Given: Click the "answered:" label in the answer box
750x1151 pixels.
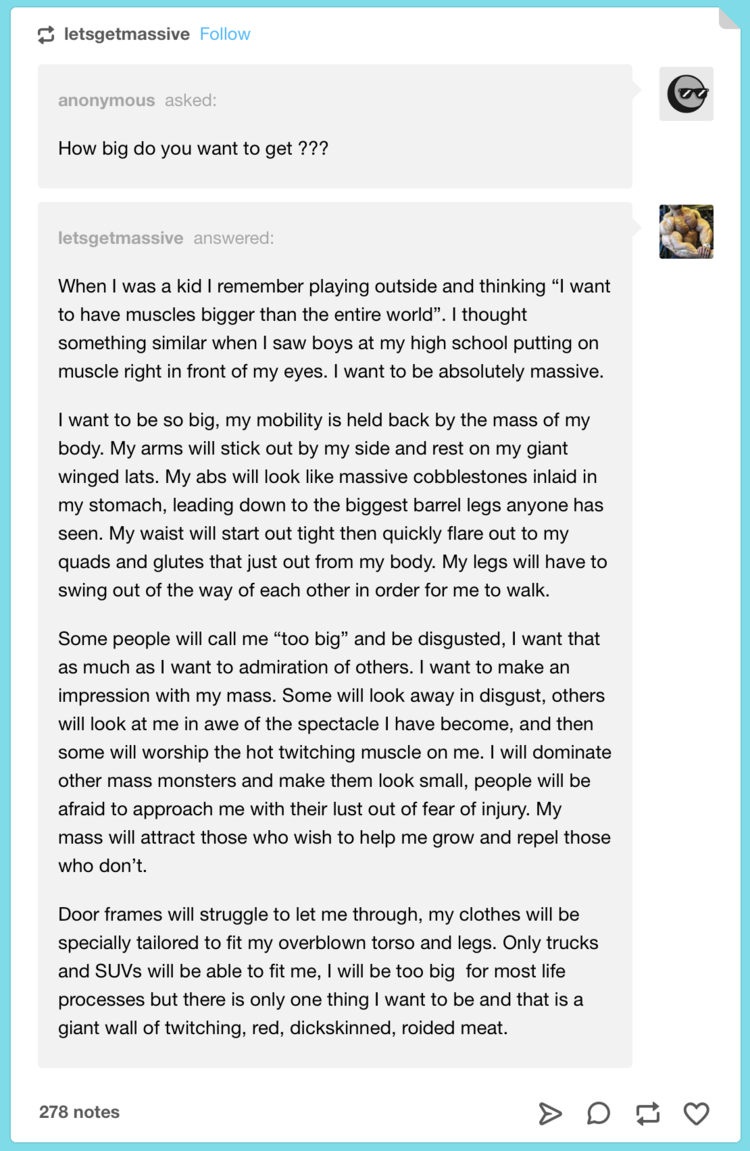Looking at the screenshot, I should (x=233, y=238).
